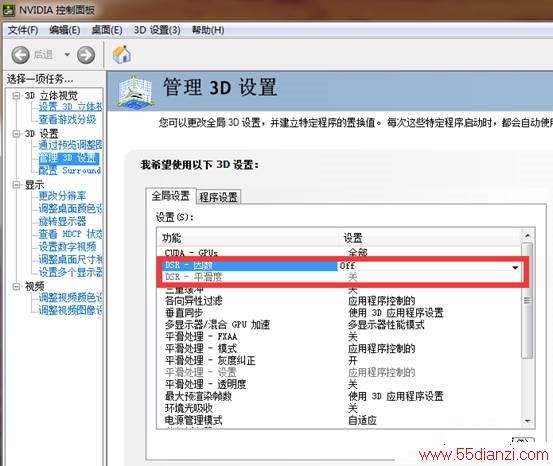Select the 垂直同步 row
This screenshot has height=466, width=553.
[340, 313]
